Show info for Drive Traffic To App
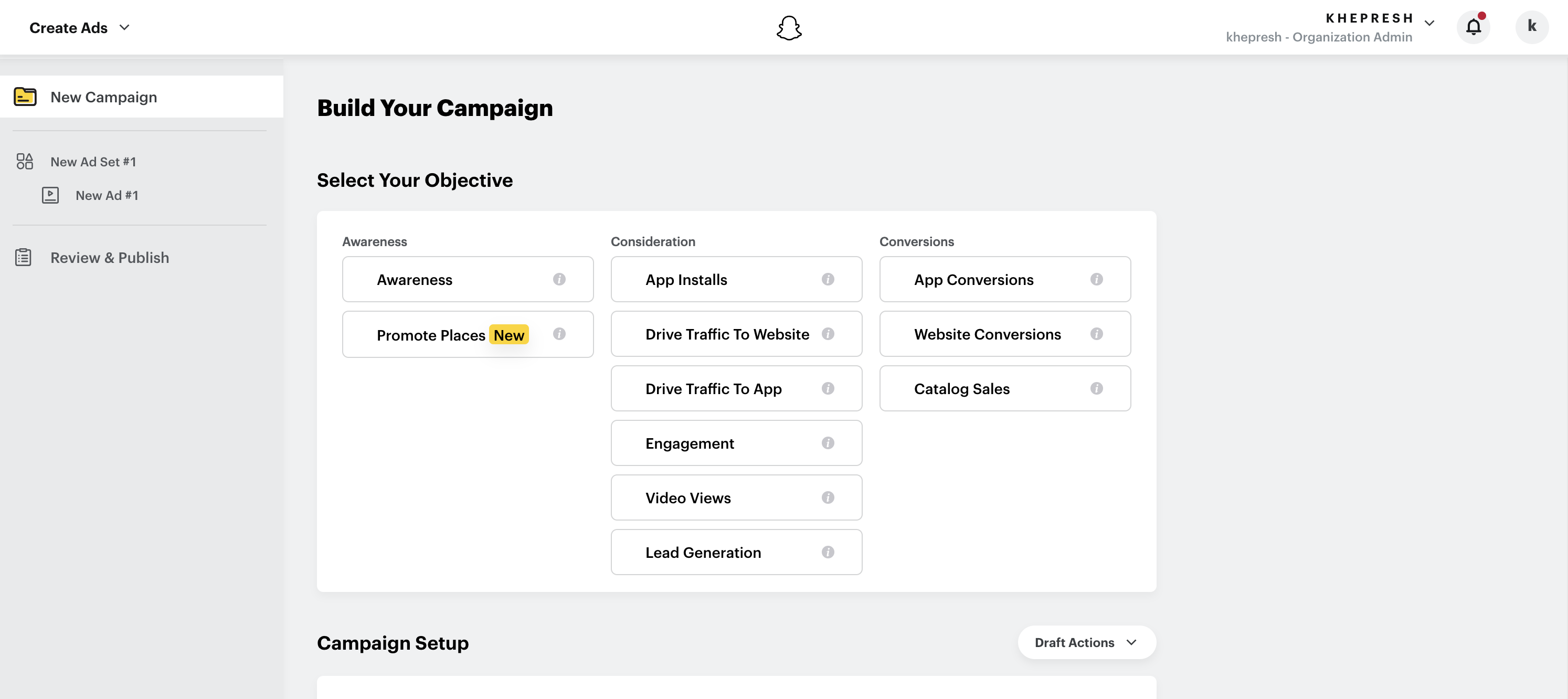 pos(827,388)
